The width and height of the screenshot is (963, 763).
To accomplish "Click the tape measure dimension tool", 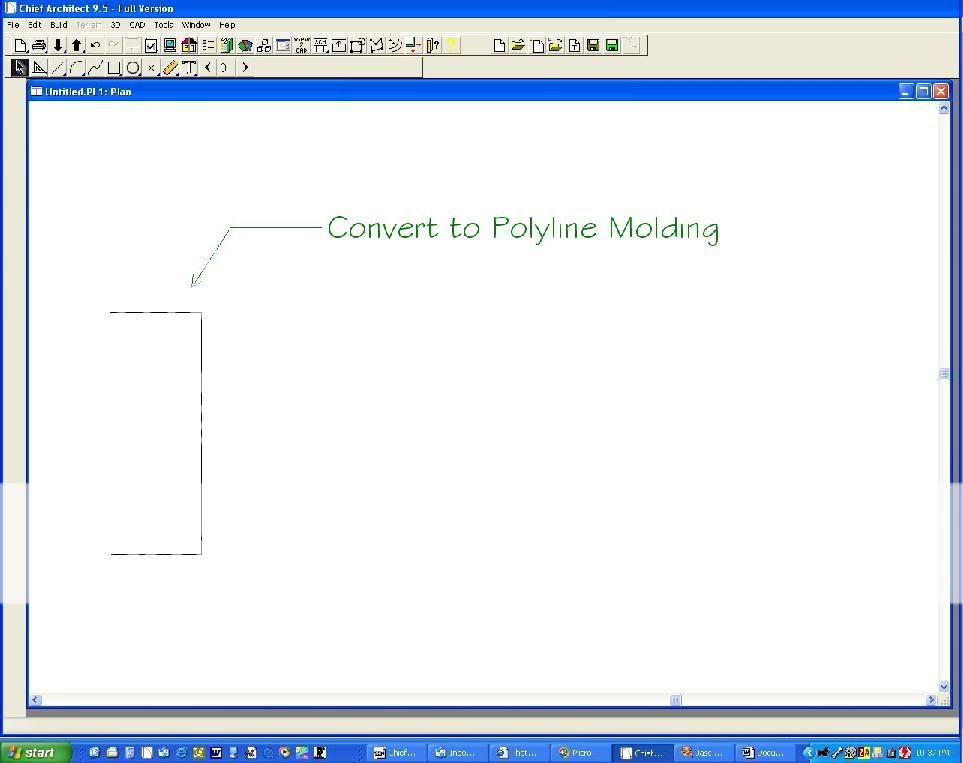I will pyautogui.click(x=170, y=68).
